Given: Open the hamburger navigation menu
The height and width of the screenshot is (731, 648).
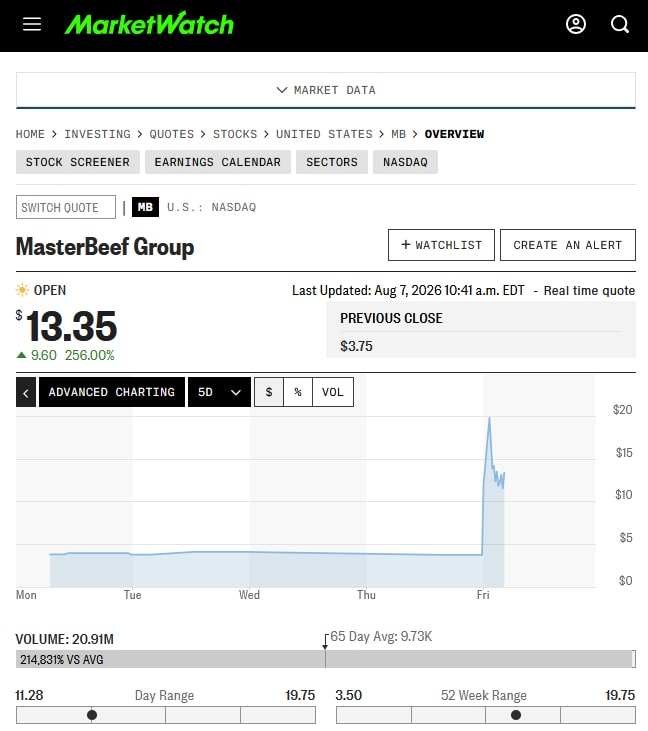Looking at the screenshot, I should (32, 24).
